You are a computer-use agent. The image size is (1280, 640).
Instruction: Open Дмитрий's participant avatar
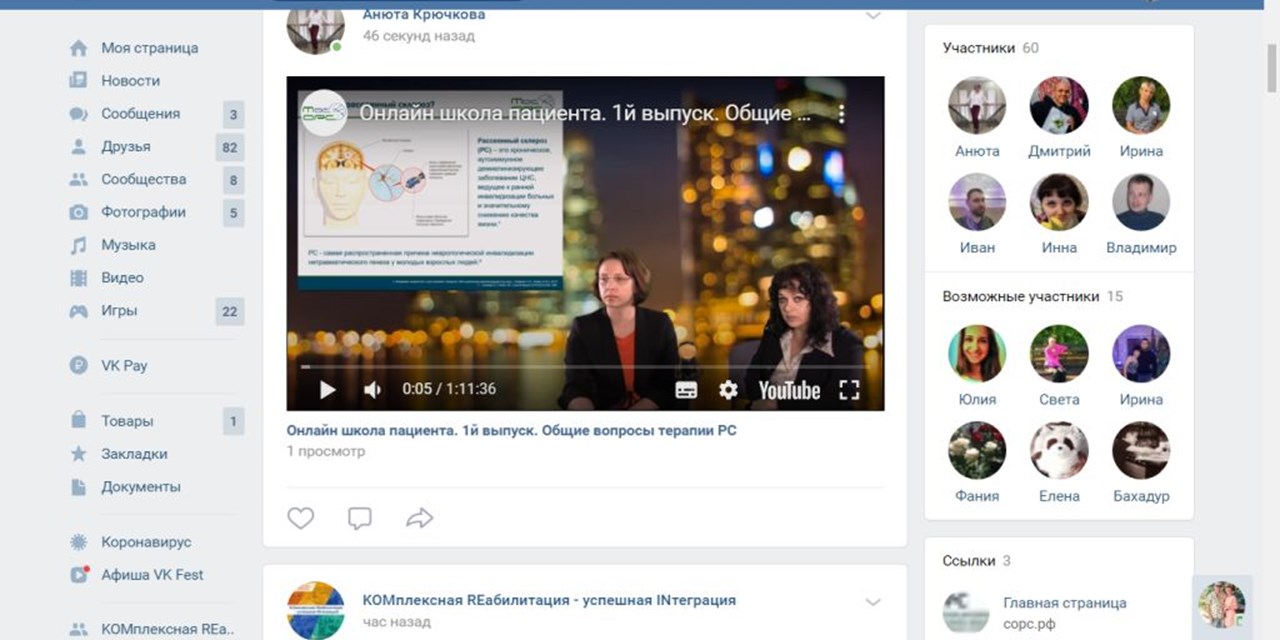tap(1059, 105)
